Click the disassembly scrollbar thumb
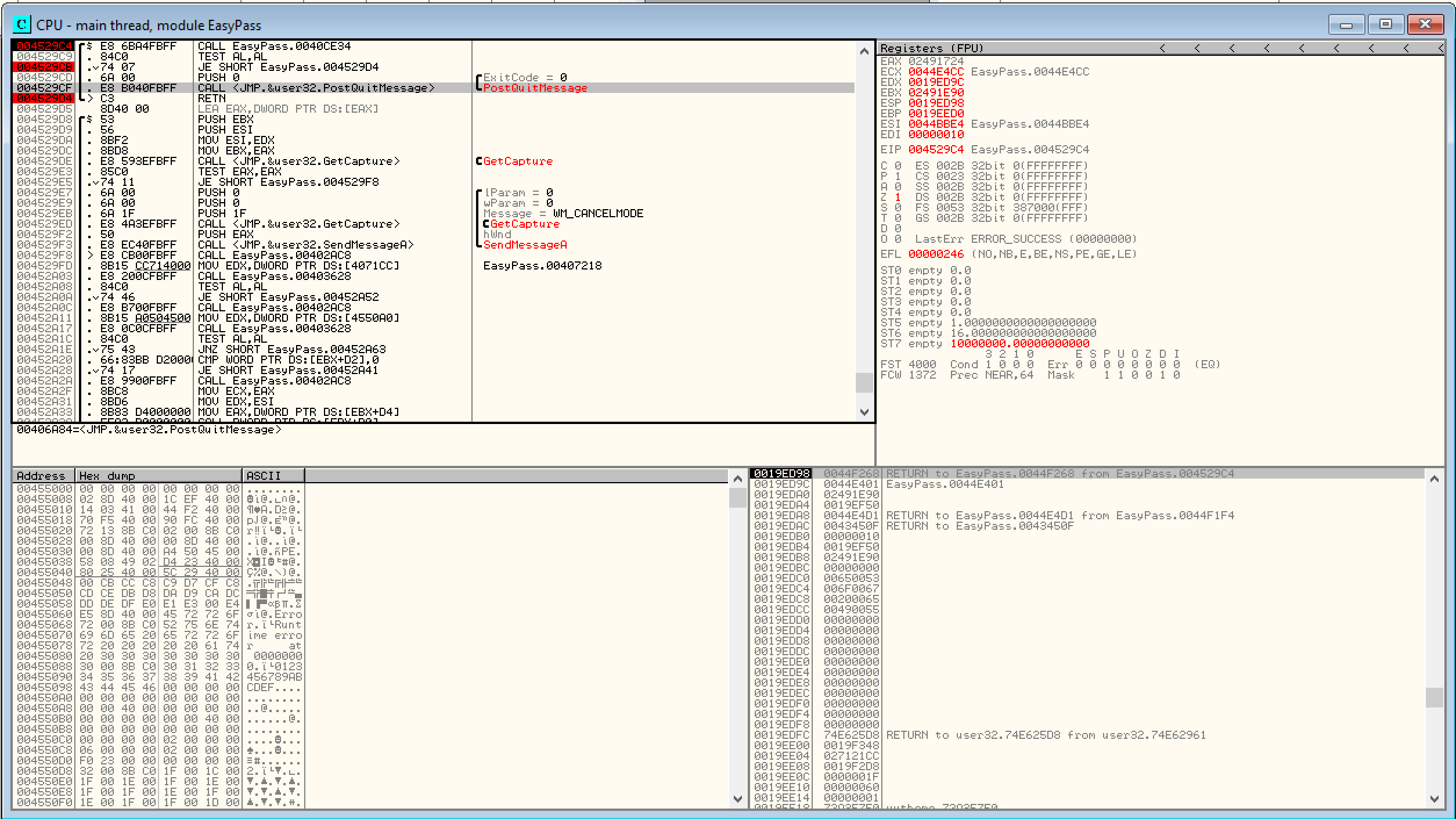The width and height of the screenshot is (1456, 819). (864, 382)
